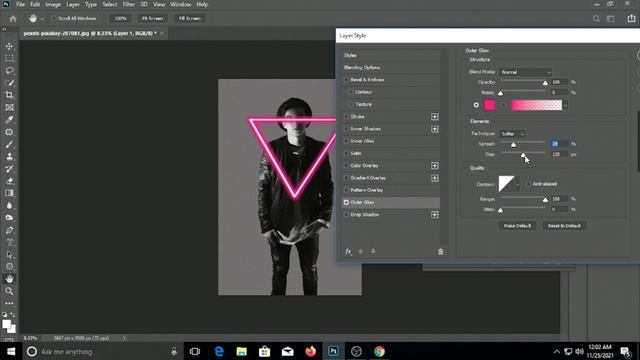Select the Lasso tool
This screenshot has width=640, height=360.
pos(9,71)
